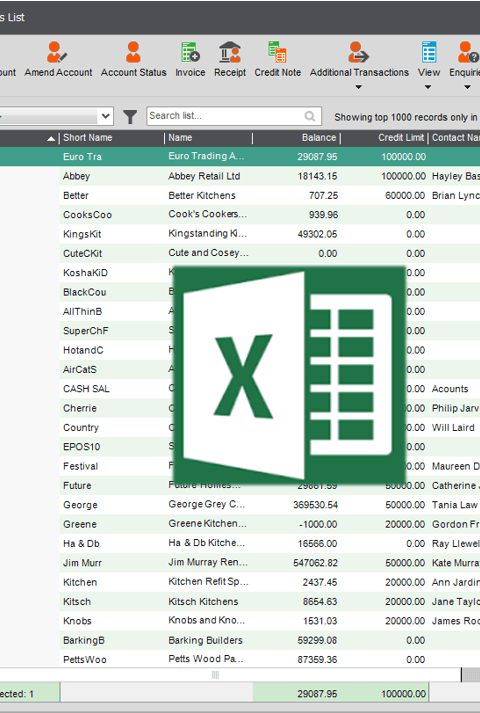Click the sort arrow in the first column header

click(x=51, y=139)
